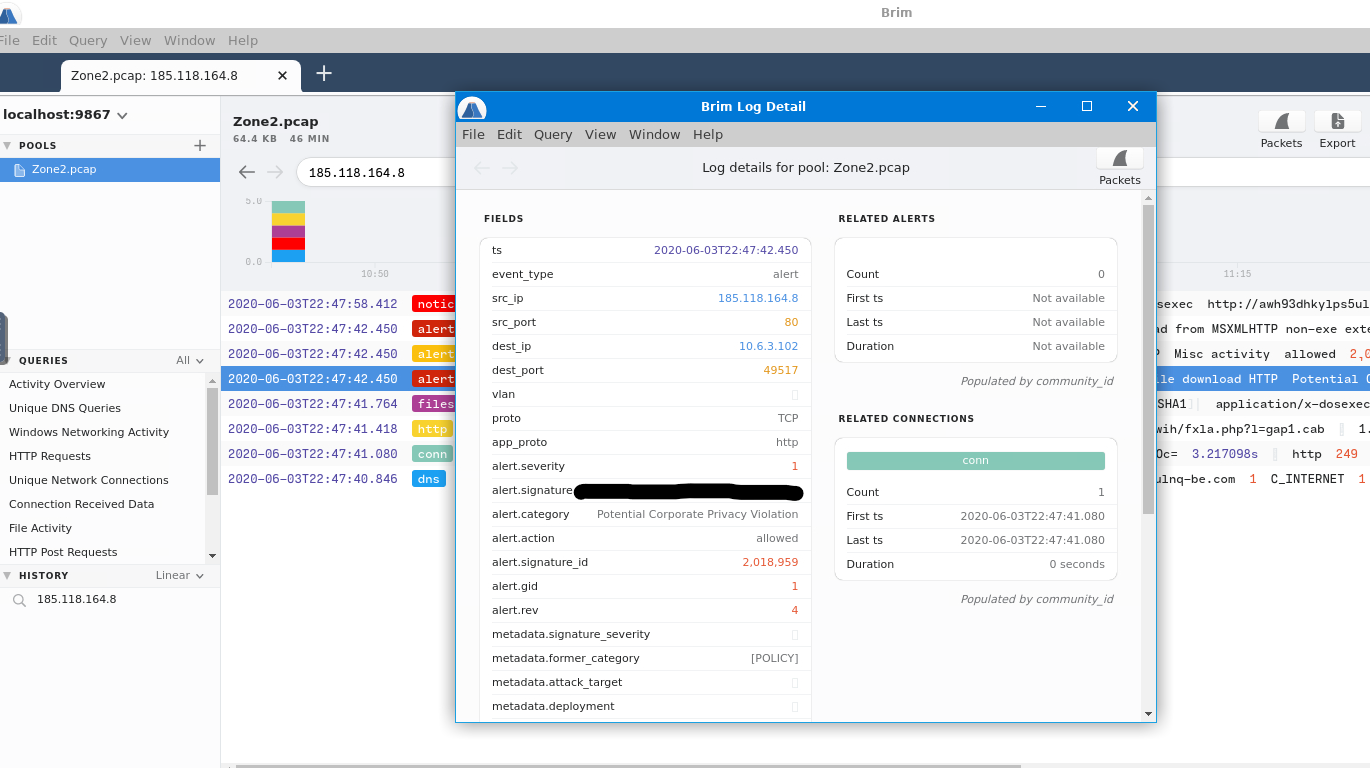This screenshot has width=1370, height=768.
Task: Open the localhost:9867 connection dropdown
Action: [65, 115]
